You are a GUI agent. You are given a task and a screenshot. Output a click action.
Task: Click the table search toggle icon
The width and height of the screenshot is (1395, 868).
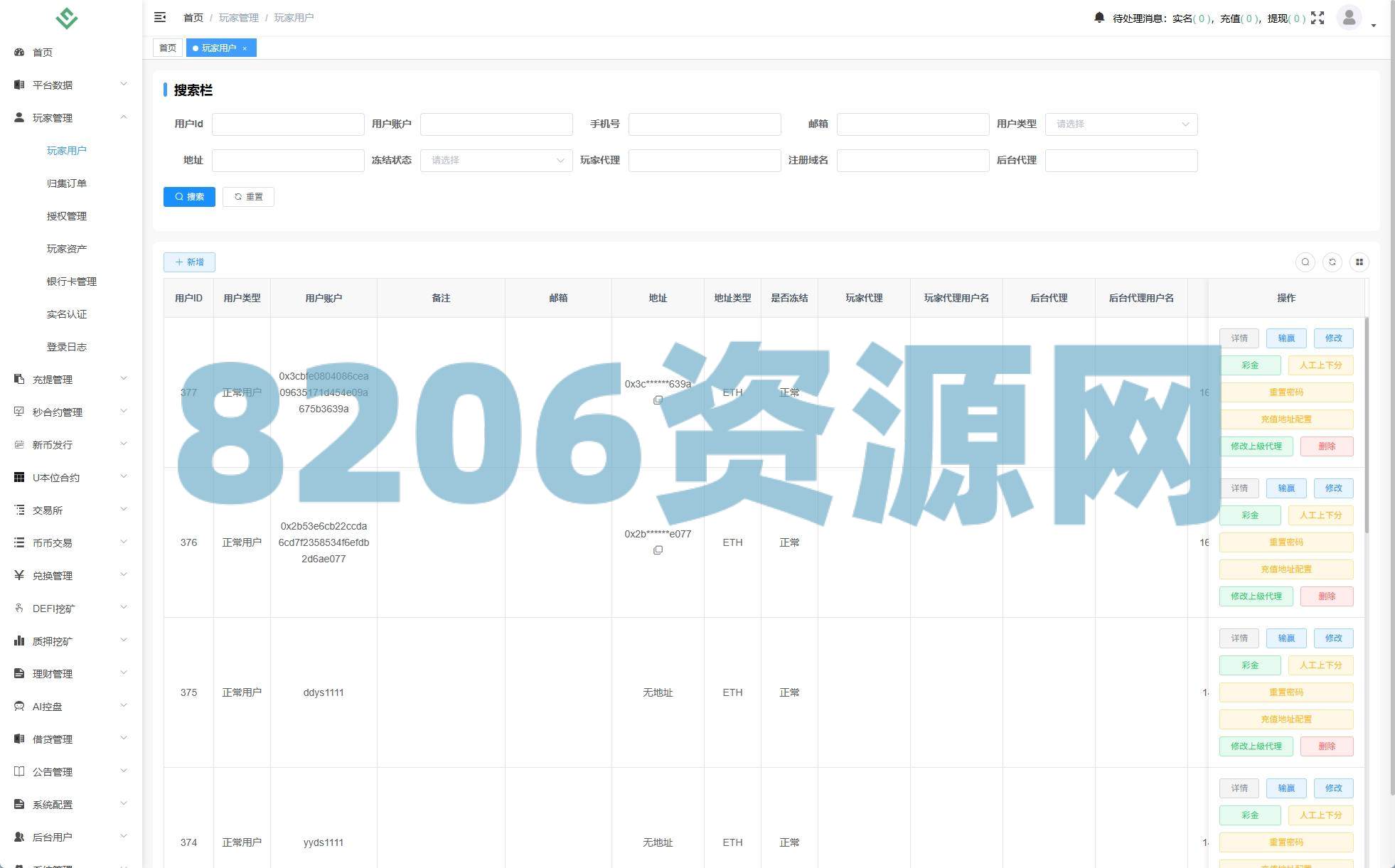coord(1305,262)
